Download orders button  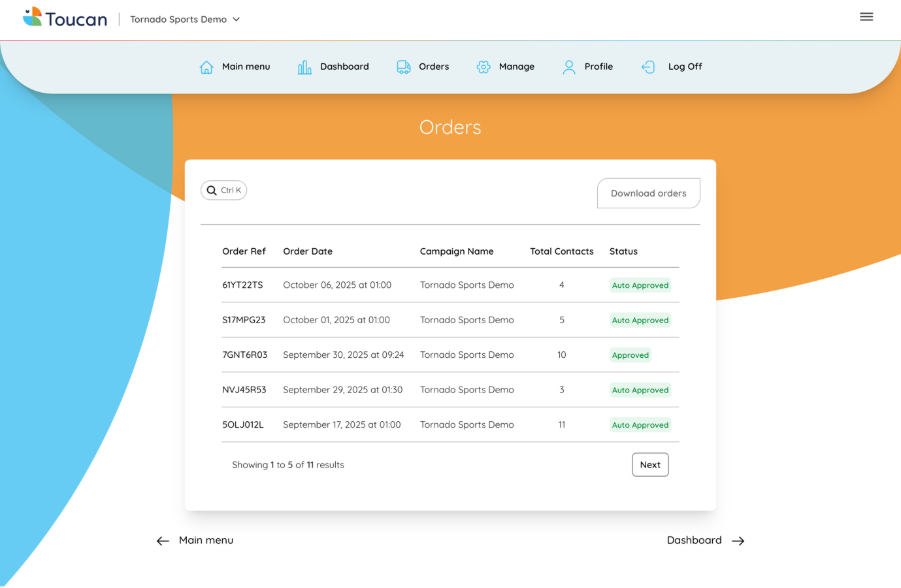[648, 193]
